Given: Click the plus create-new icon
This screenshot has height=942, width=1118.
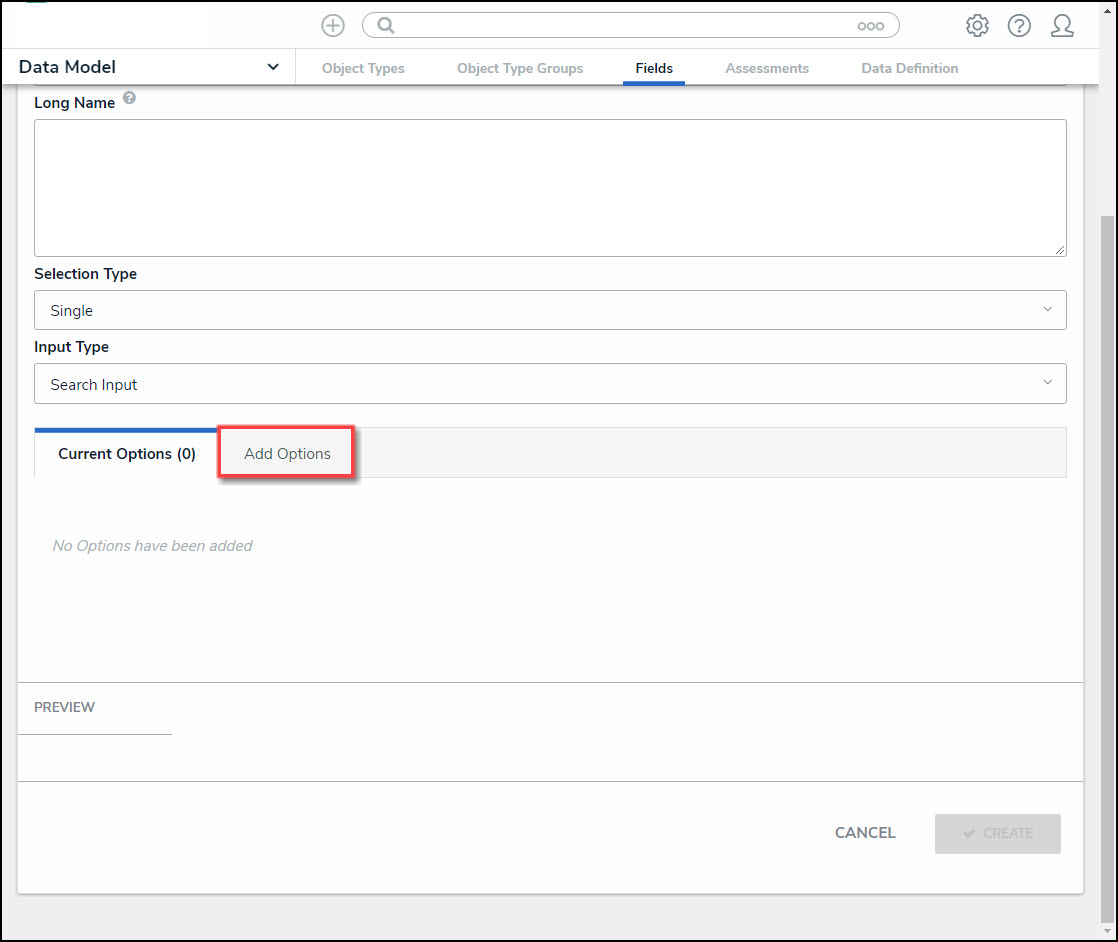Looking at the screenshot, I should (333, 26).
